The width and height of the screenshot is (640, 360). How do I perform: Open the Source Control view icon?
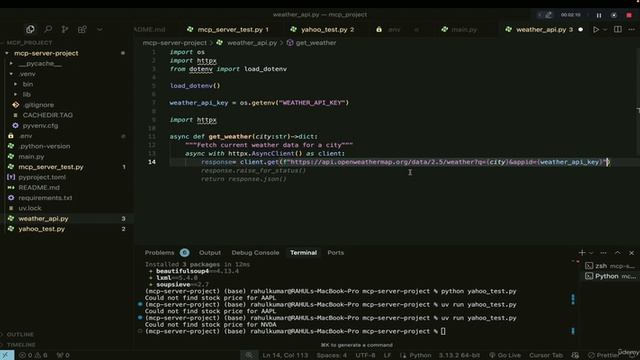64,29
